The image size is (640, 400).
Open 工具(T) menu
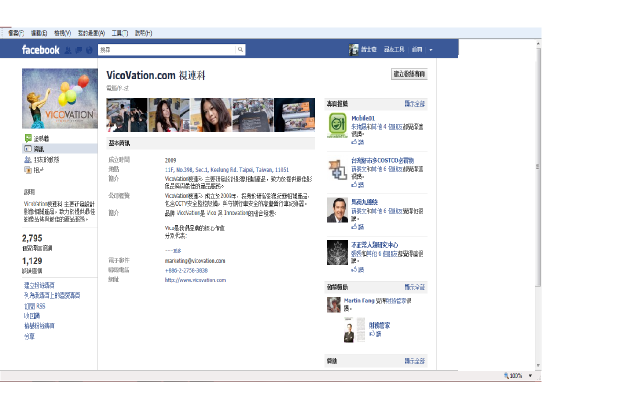[120, 33]
